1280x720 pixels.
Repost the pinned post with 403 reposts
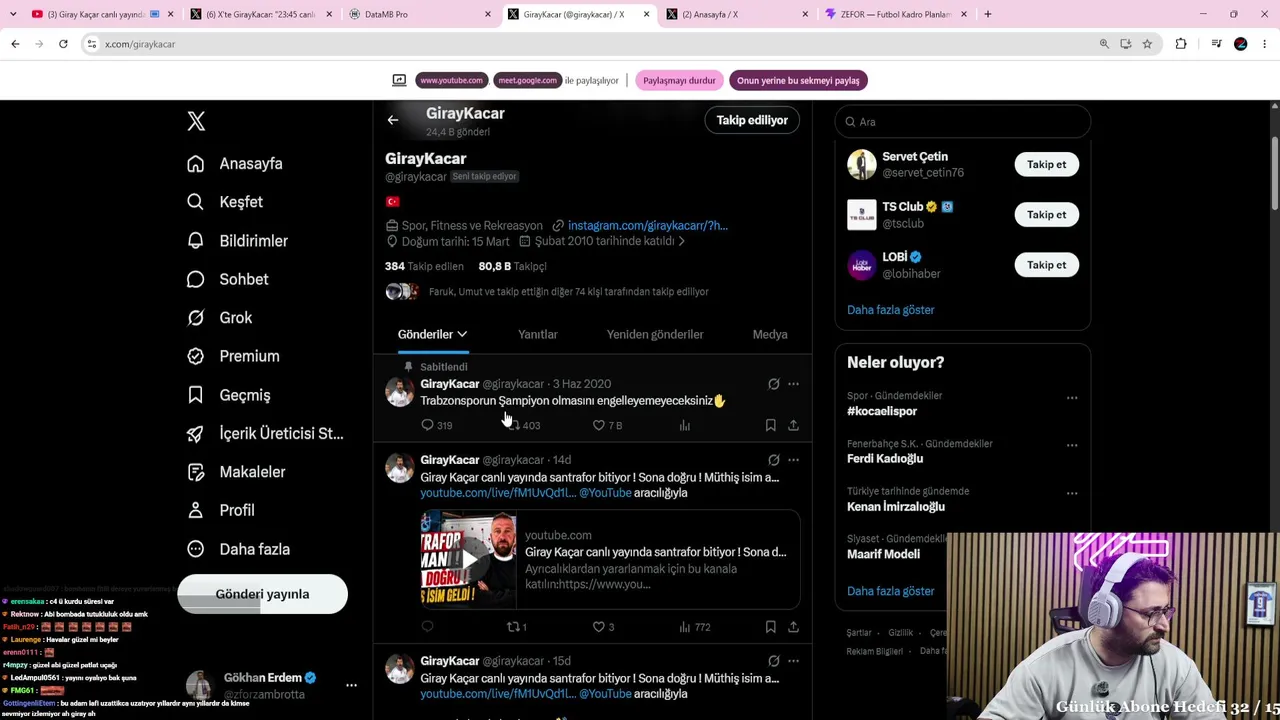[524, 425]
